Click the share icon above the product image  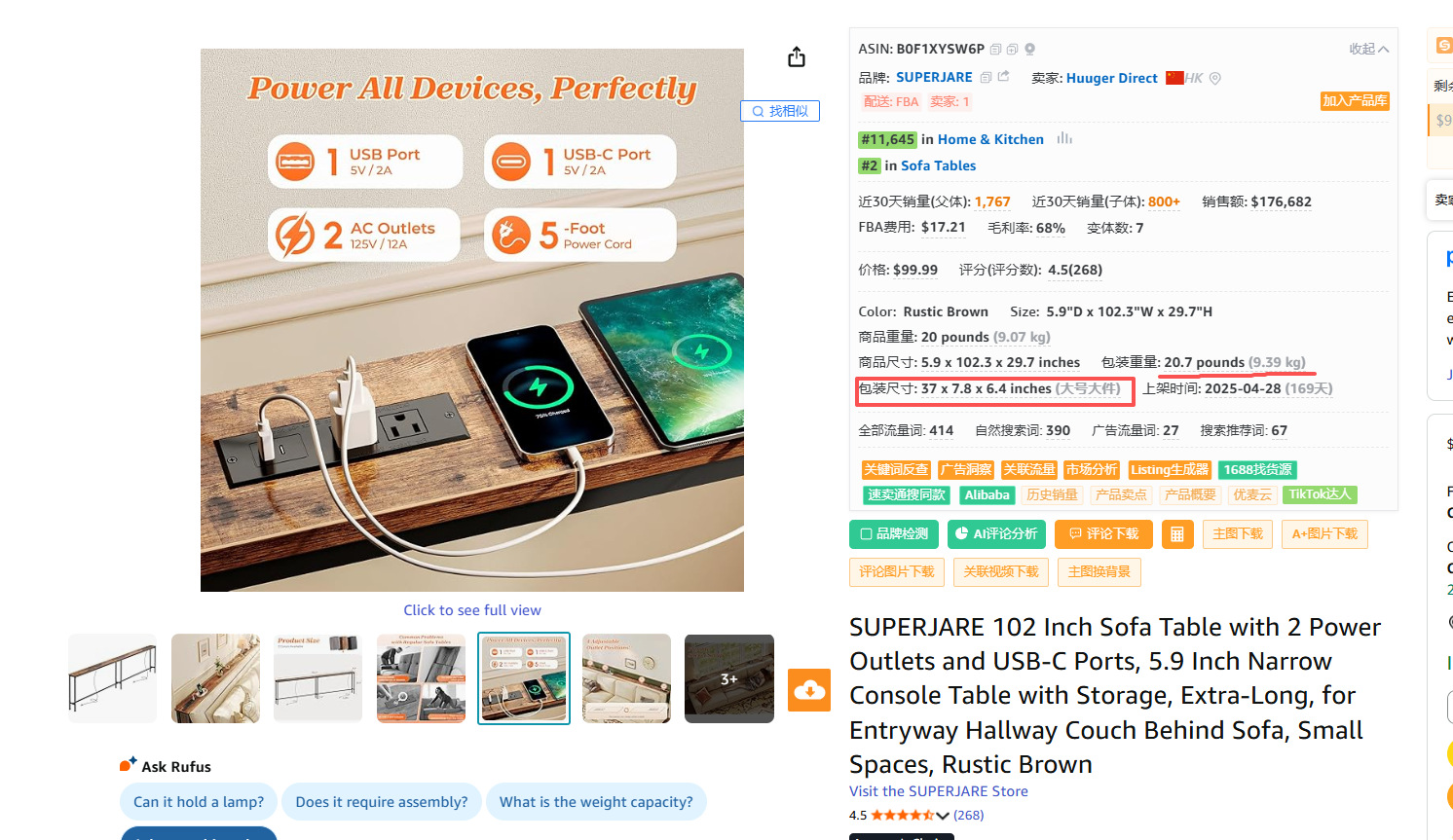click(797, 57)
